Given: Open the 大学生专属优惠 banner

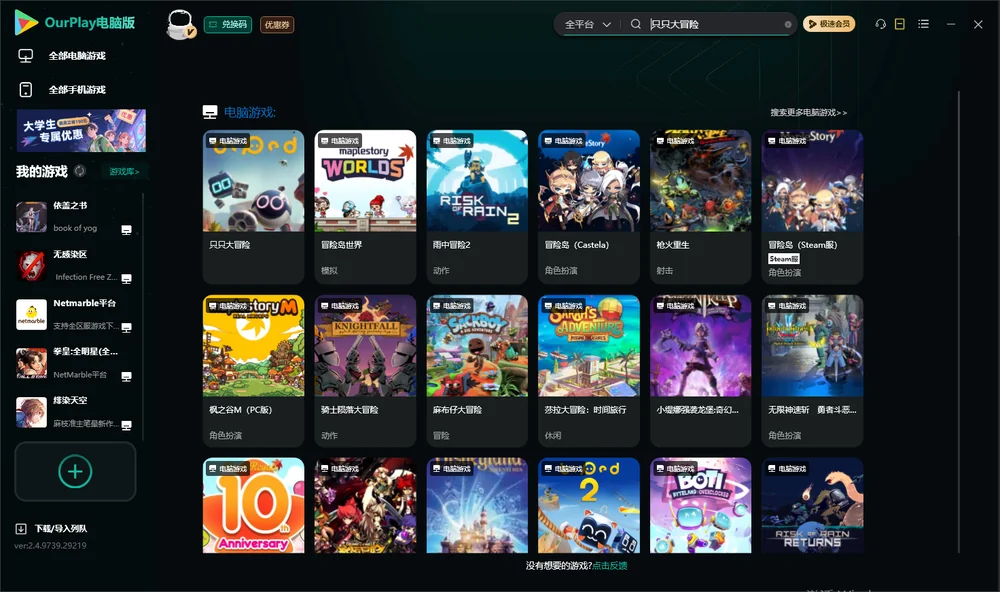Looking at the screenshot, I should pos(82,130).
